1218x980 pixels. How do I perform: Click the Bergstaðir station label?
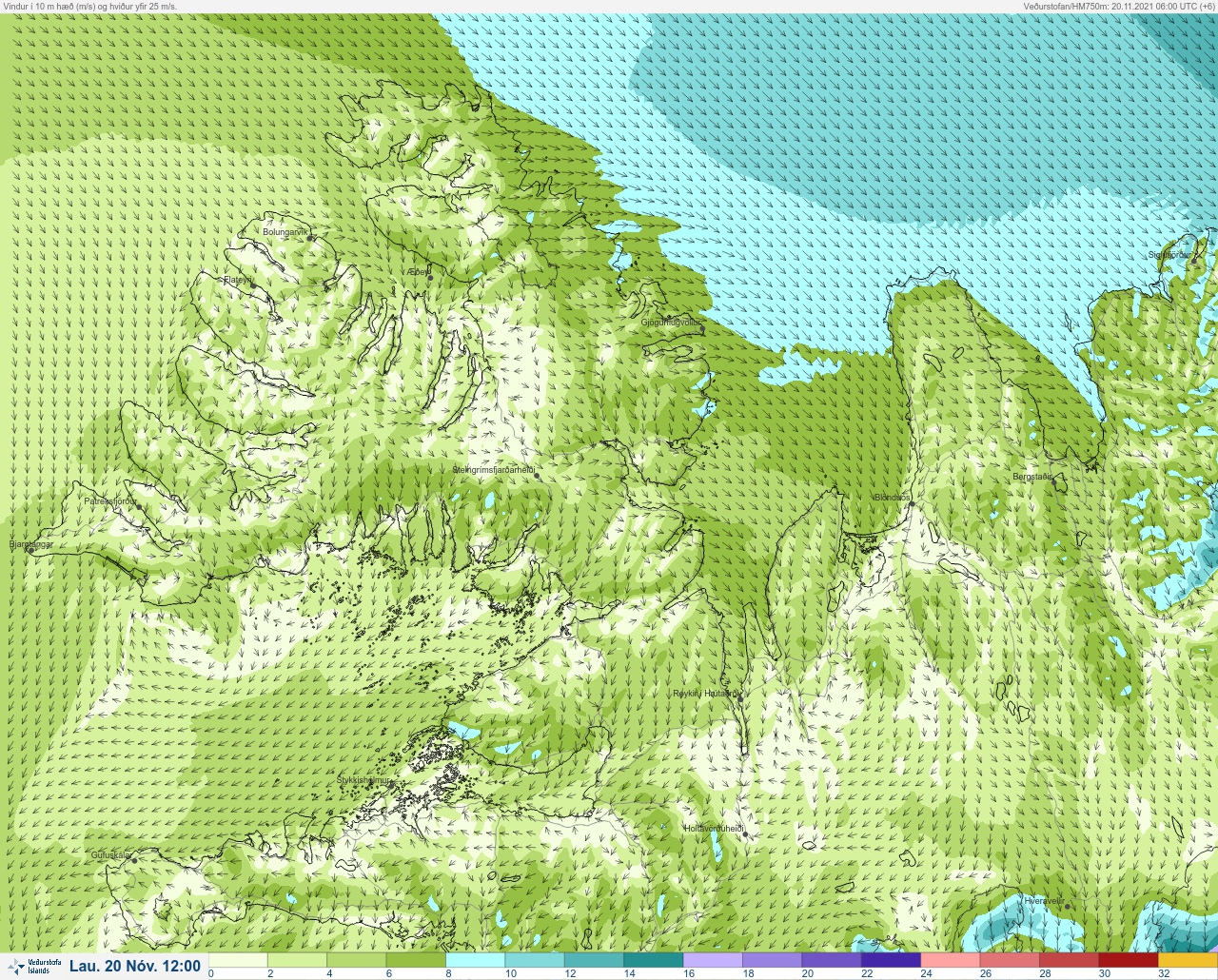(x=1032, y=477)
